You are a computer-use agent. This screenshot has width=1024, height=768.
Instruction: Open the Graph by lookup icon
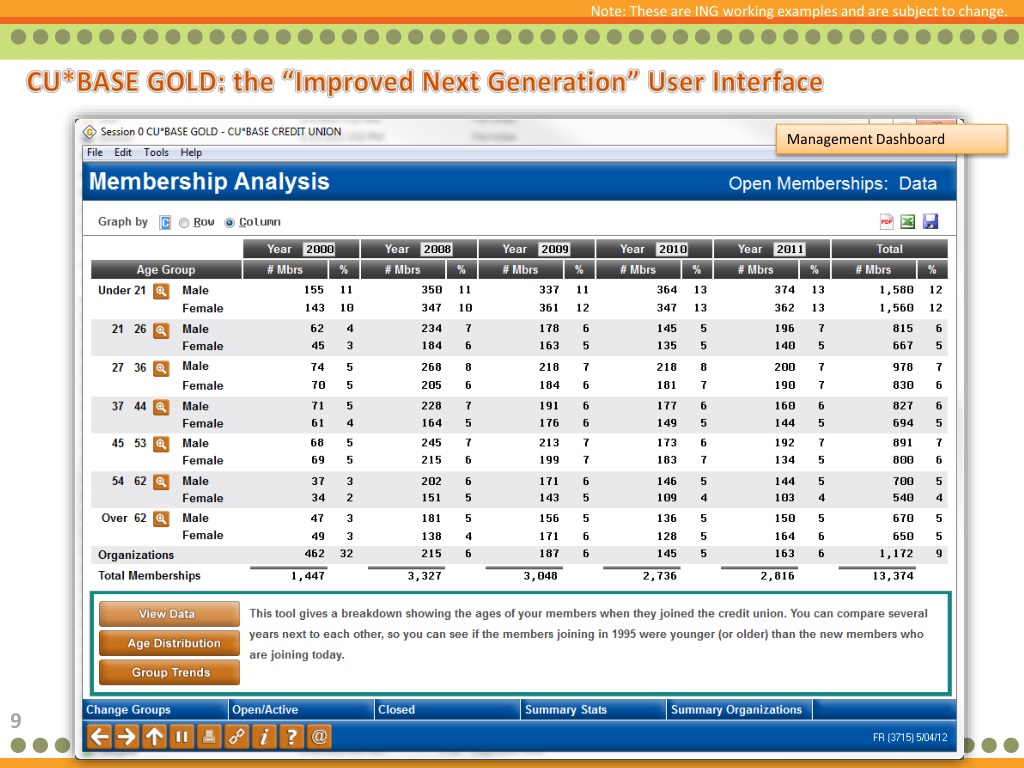click(x=165, y=223)
